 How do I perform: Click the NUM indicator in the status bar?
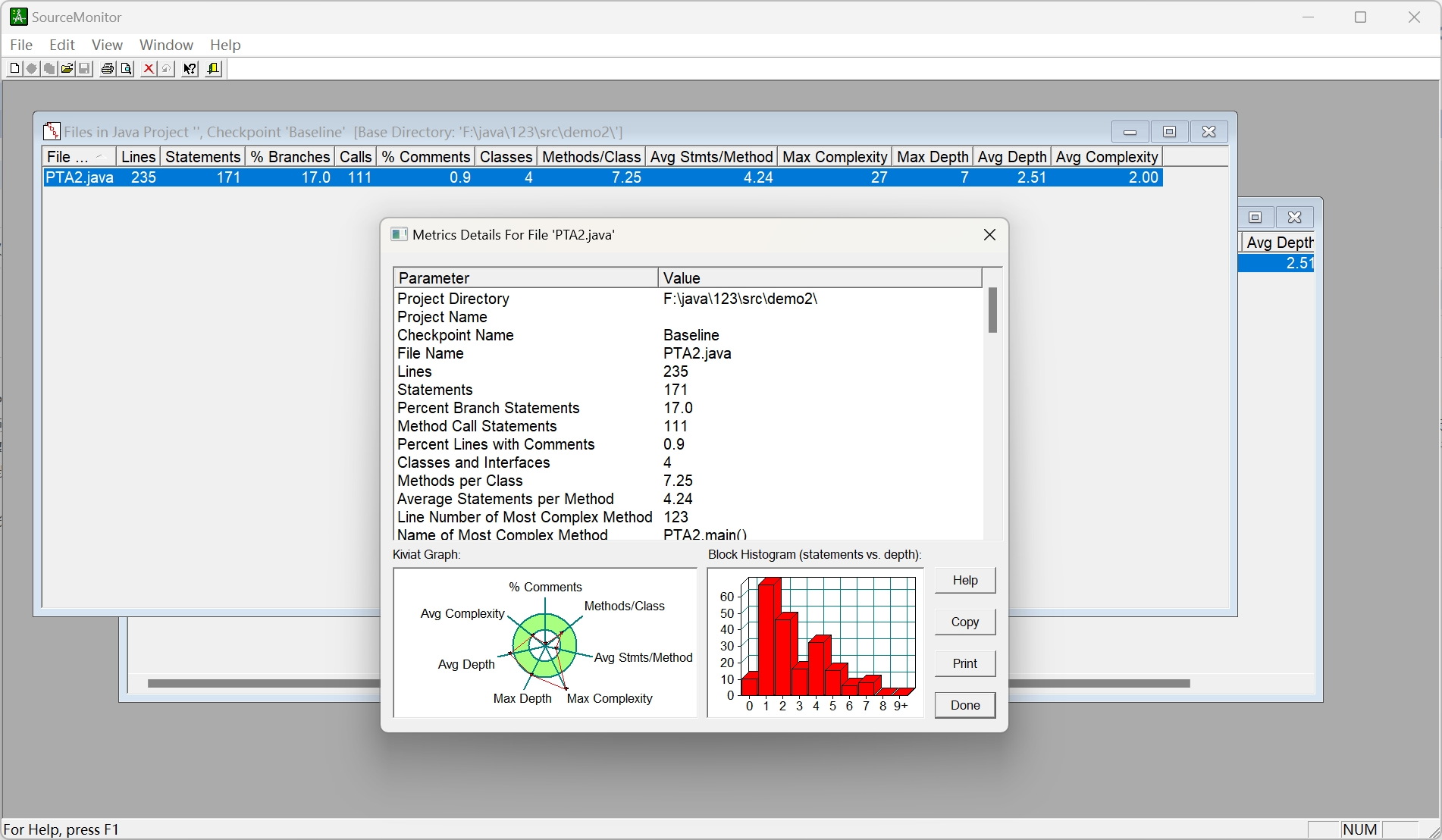point(1360,829)
